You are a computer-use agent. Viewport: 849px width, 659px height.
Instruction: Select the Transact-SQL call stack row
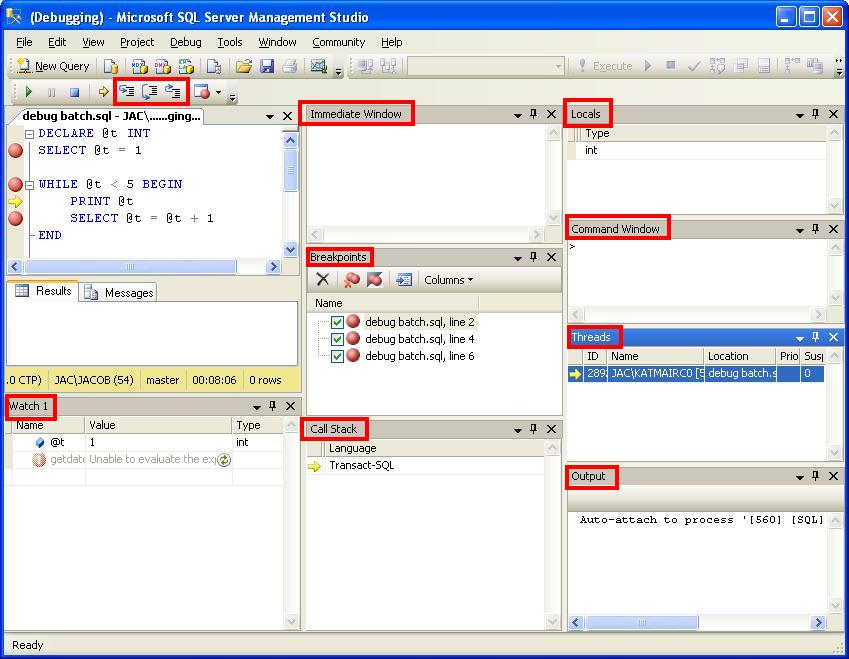pyautogui.click(x=425, y=466)
